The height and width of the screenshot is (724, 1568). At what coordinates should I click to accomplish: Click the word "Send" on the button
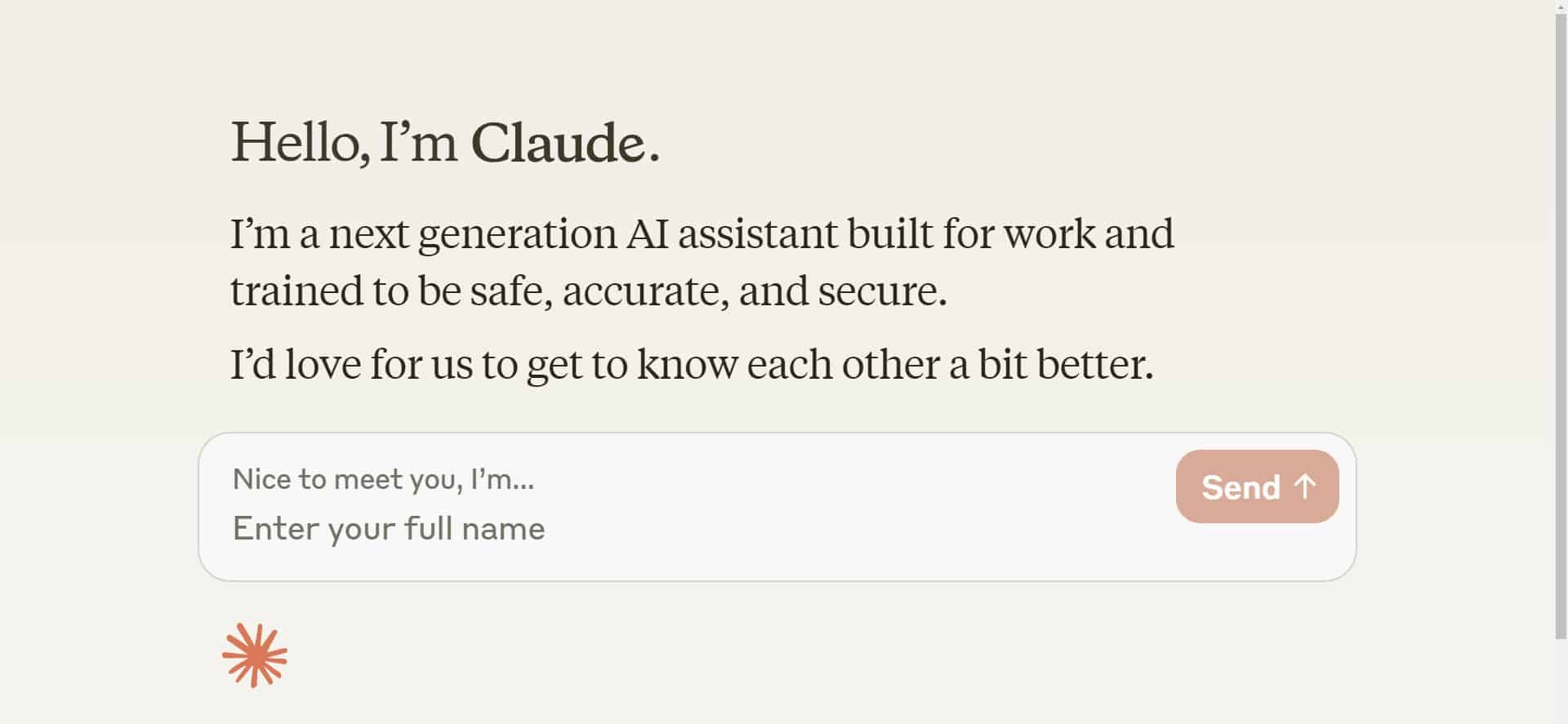click(1241, 487)
